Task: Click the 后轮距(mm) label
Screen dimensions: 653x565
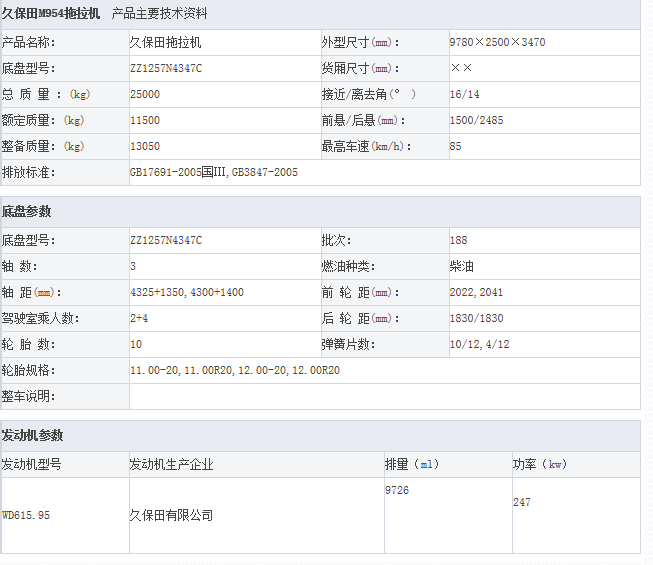Action: [360, 318]
